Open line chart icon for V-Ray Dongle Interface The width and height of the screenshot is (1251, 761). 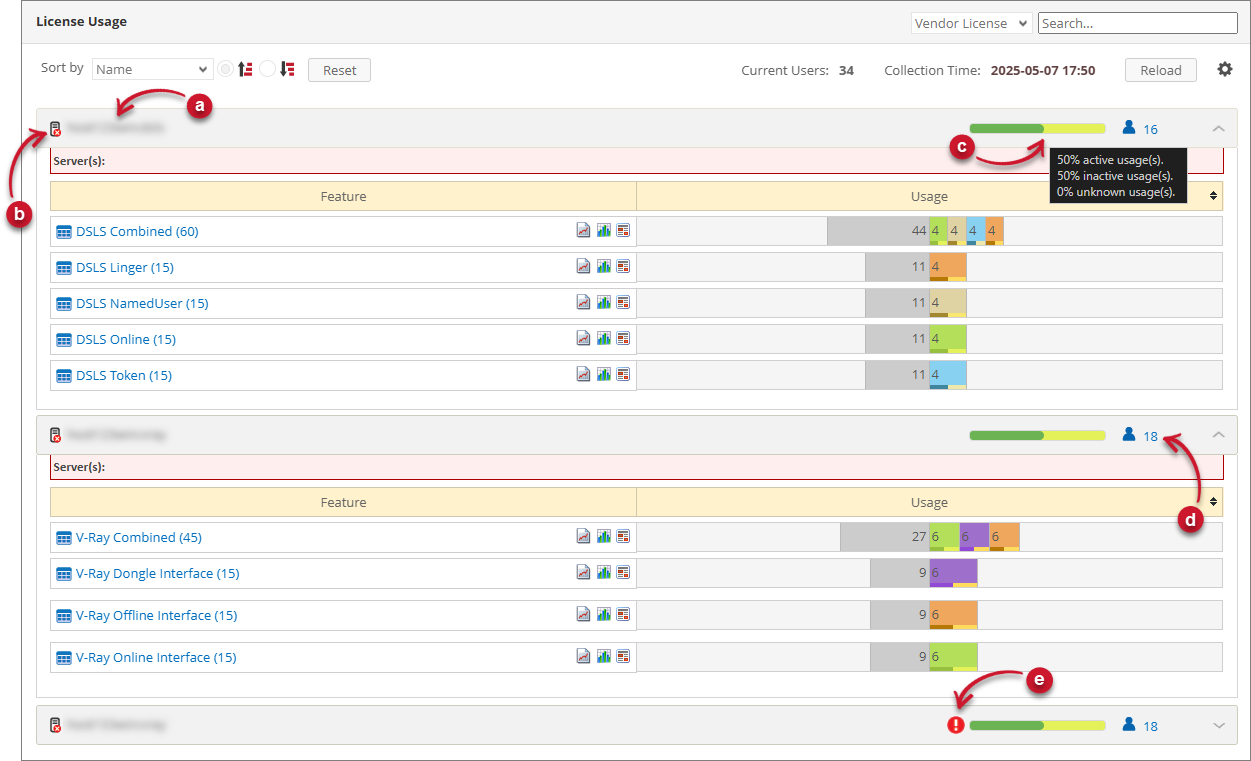pos(584,573)
